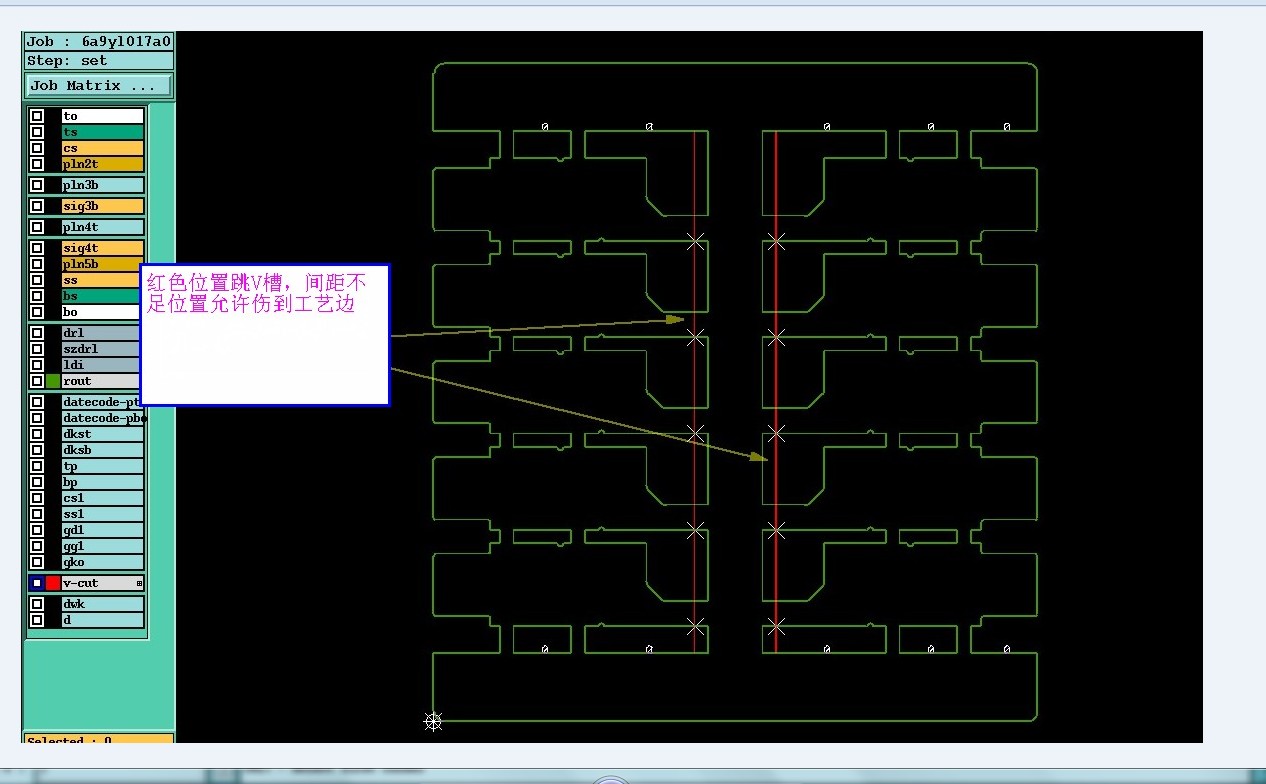Click the gg1 layer name
The height and width of the screenshot is (784, 1266).
coord(103,546)
